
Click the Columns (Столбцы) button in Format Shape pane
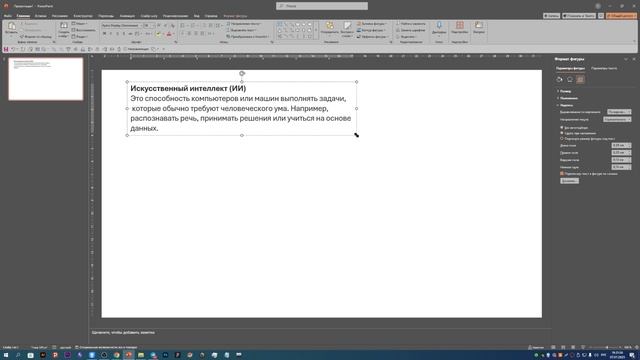(569, 181)
